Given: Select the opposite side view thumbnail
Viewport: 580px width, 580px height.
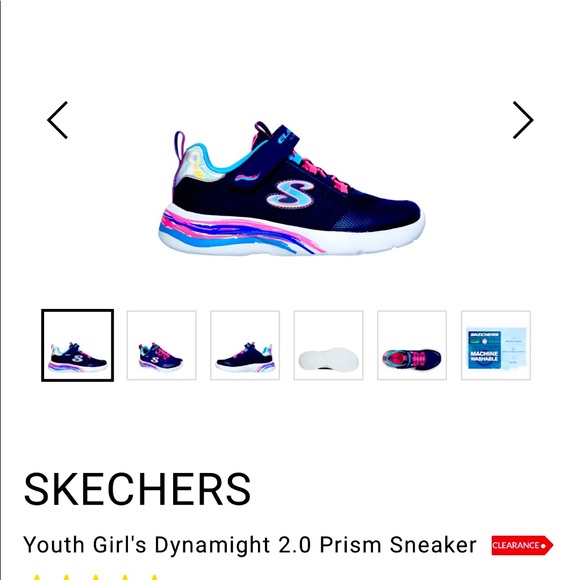Looking at the screenshot, I should tap(245, 345).
